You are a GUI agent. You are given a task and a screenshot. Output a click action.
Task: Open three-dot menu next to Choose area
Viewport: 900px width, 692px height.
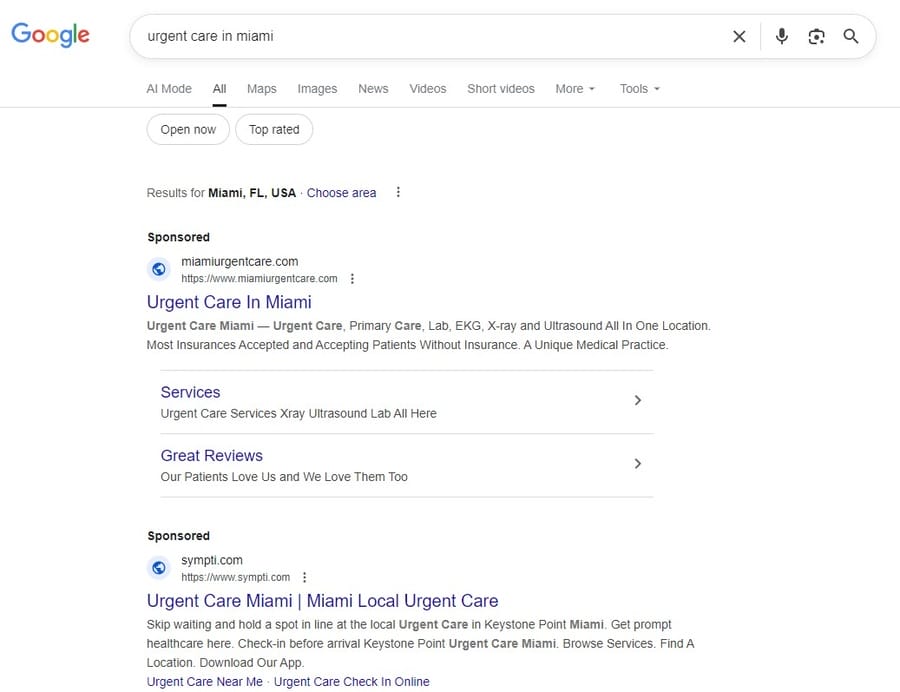[x=398, y=192]
